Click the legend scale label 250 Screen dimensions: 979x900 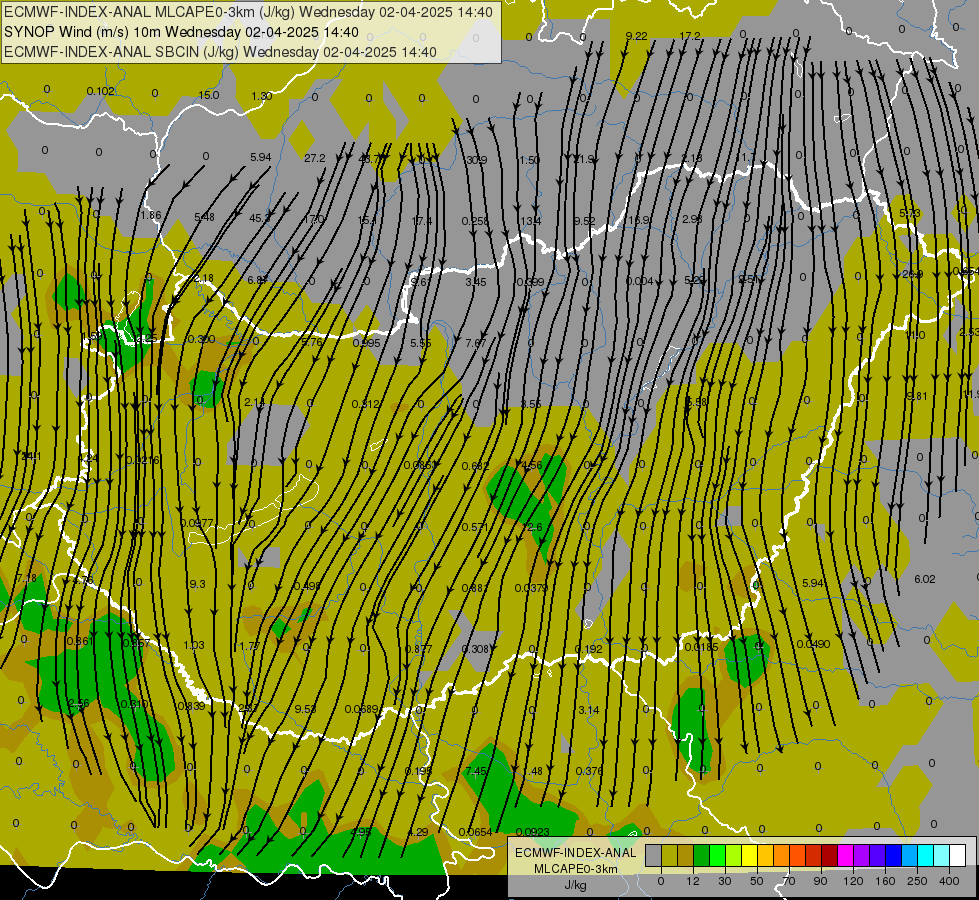pos(917,881)
